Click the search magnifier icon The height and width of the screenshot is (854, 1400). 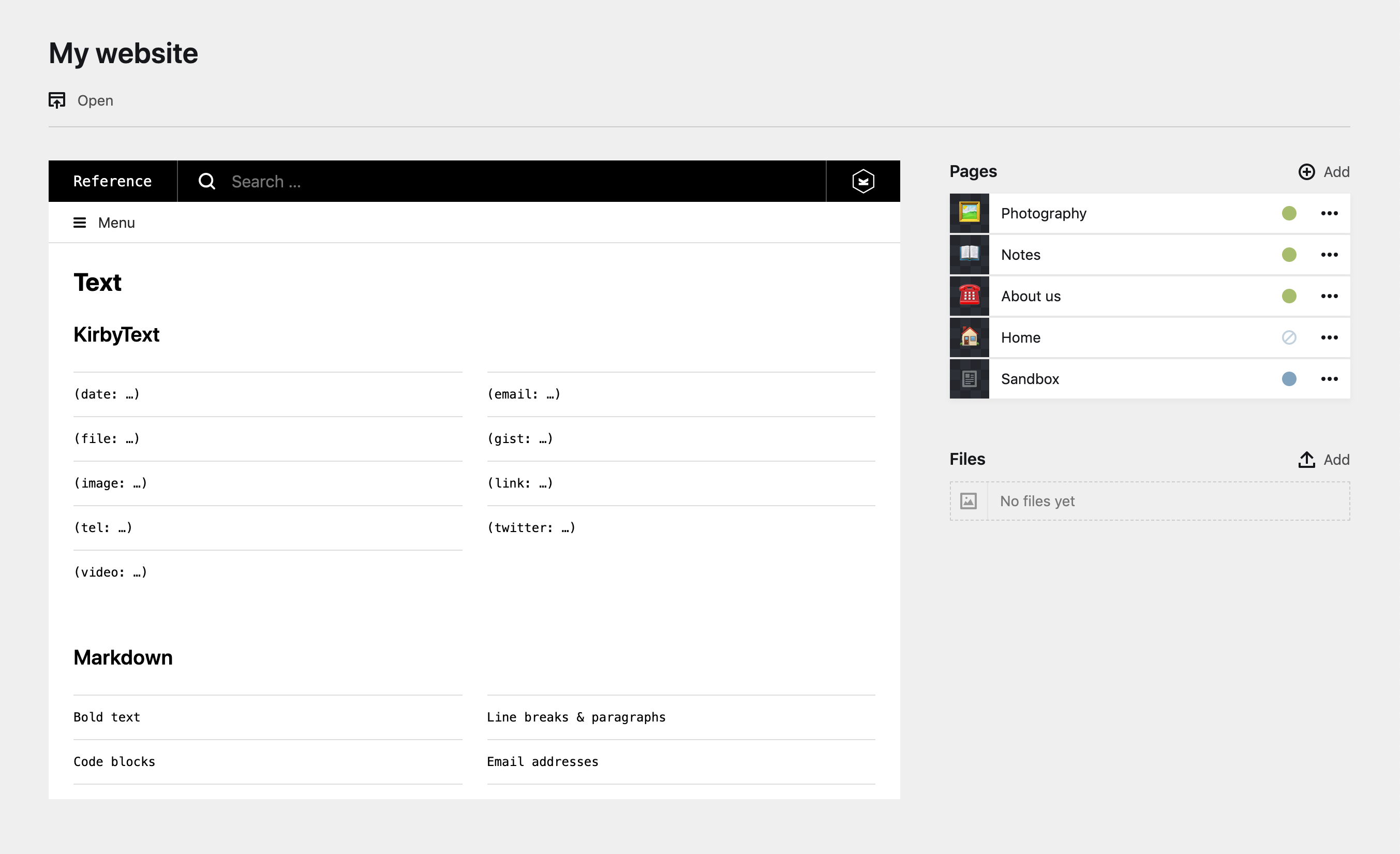tap(207, 181)
